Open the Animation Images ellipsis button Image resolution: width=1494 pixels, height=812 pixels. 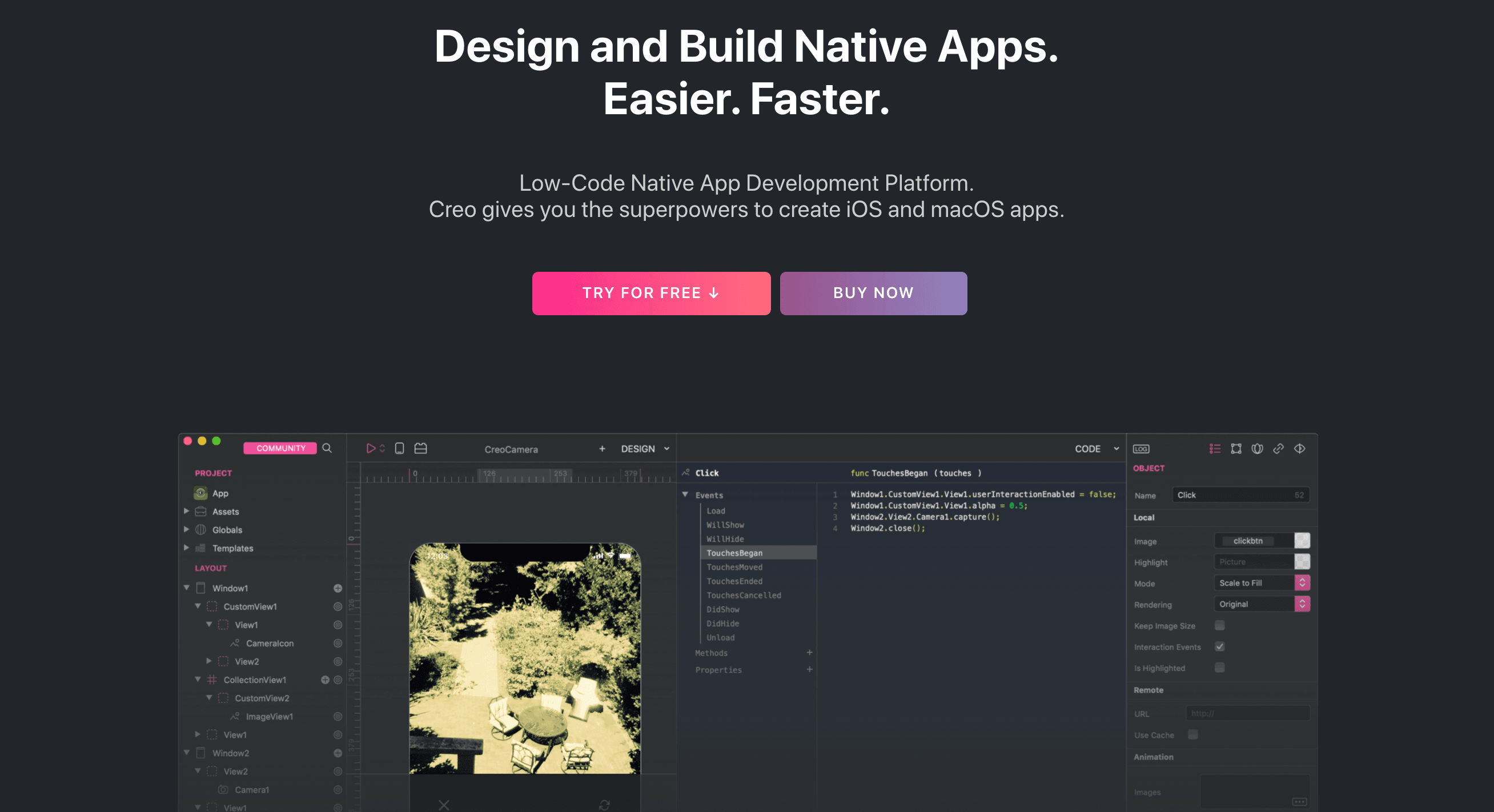(x=1299, y=802)
